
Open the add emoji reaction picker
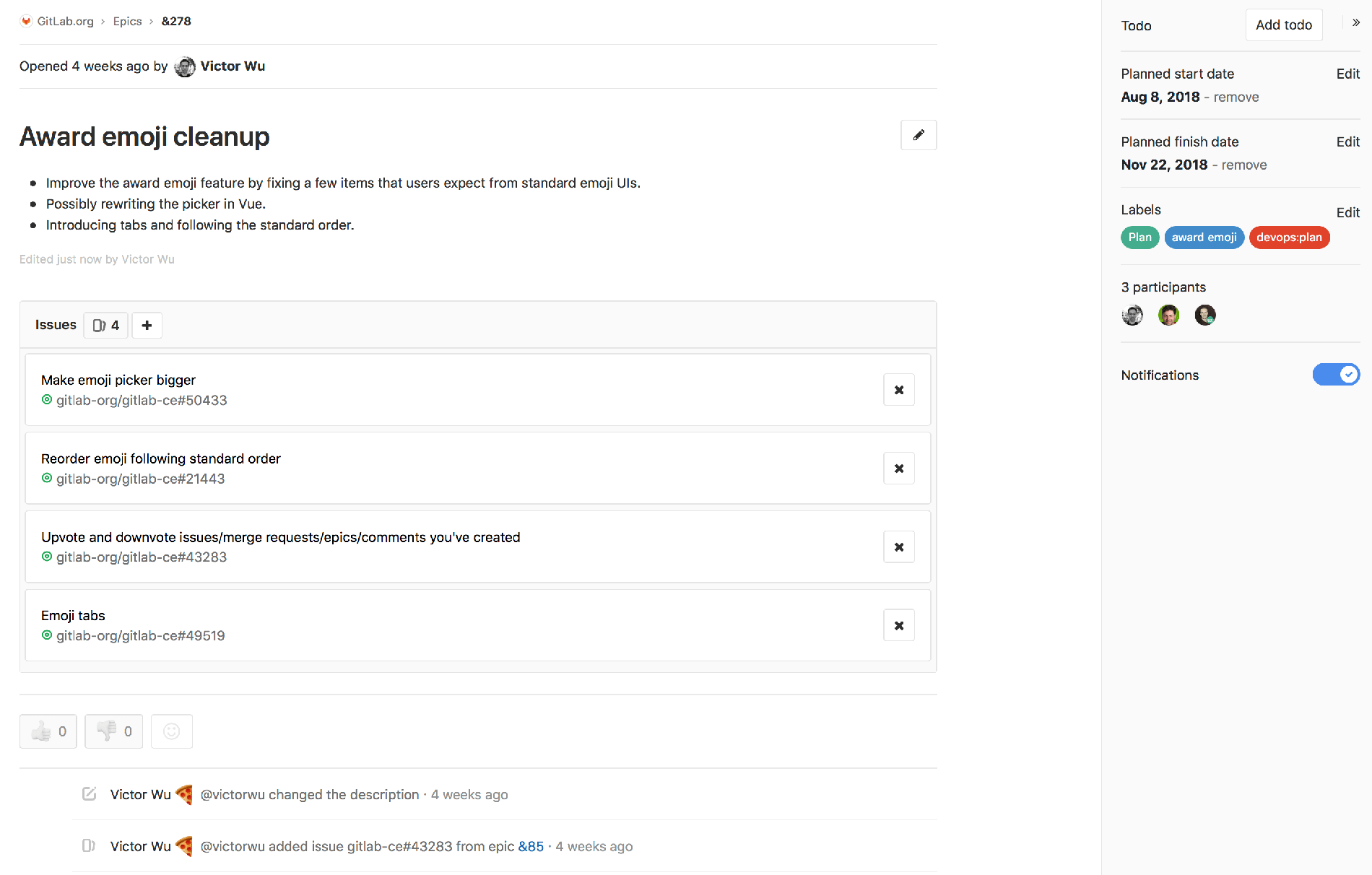tap(172, 731)
